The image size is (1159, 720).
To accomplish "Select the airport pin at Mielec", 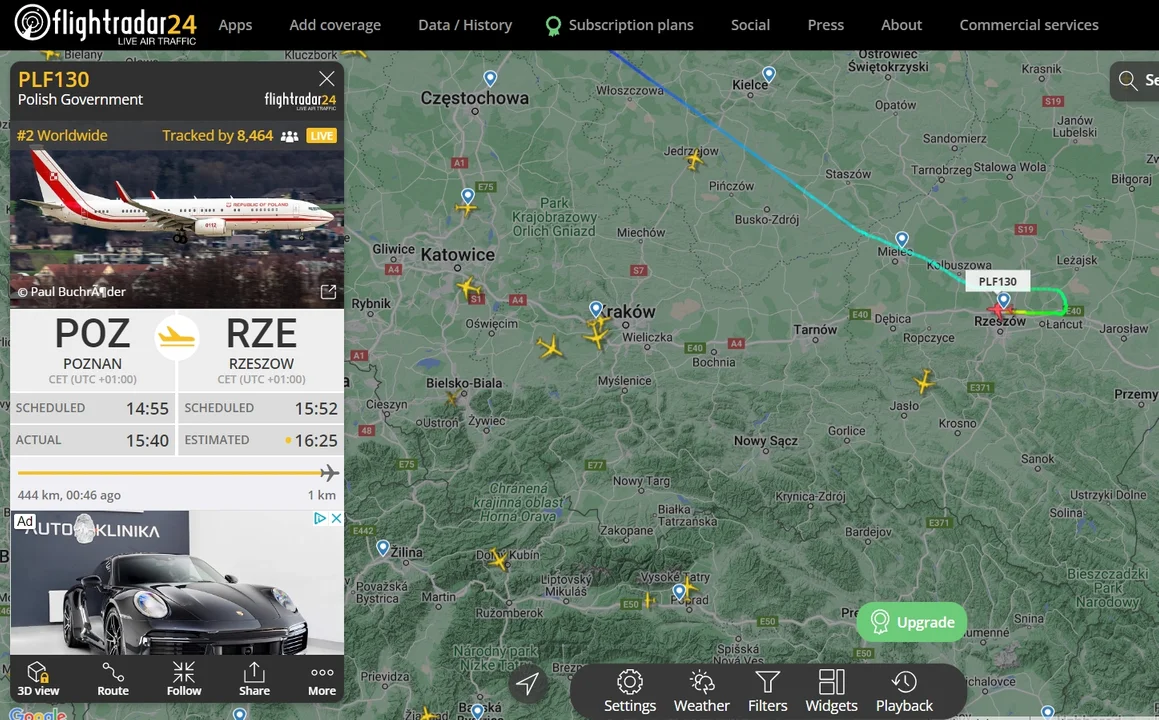I will pyautogui.click(x=902, y=240).
